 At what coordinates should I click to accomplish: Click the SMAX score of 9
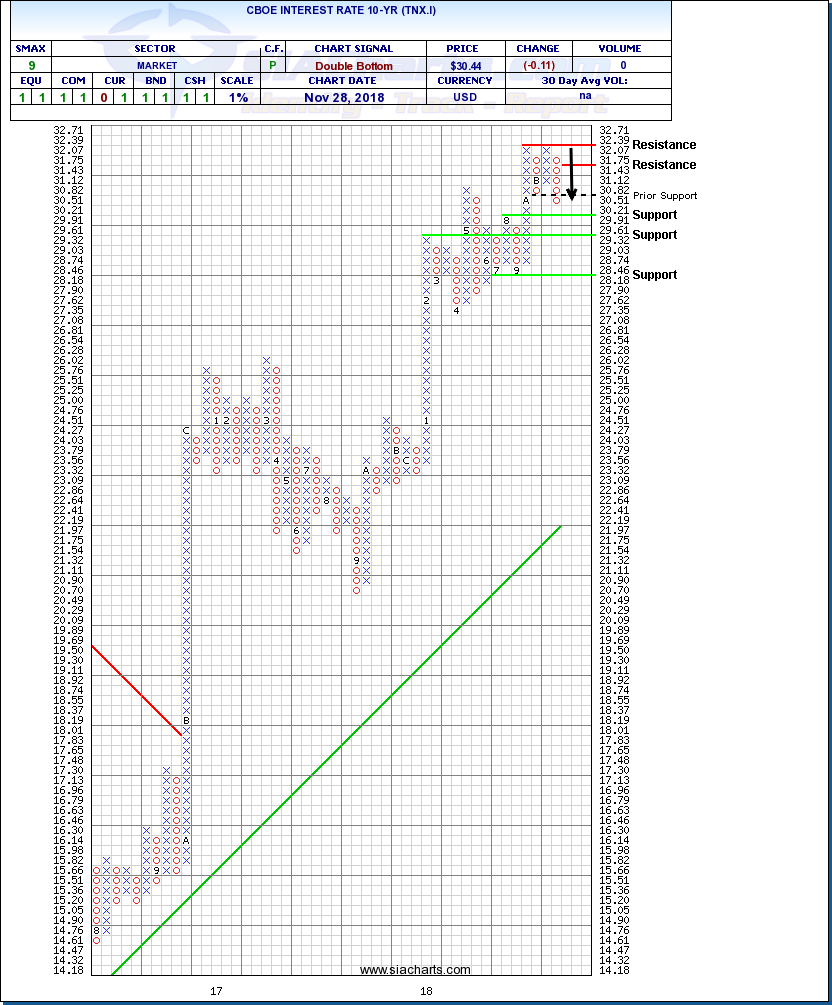[x=31, y=64]
